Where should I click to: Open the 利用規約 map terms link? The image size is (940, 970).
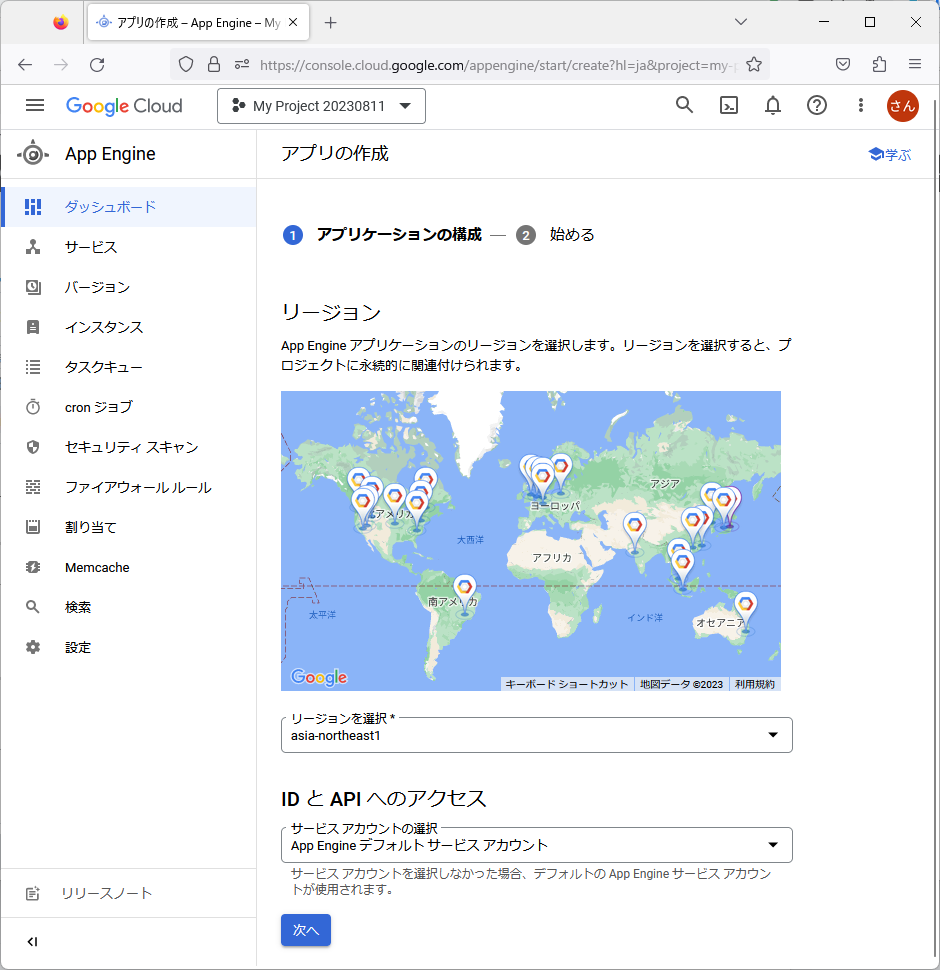tap(754, 684)
